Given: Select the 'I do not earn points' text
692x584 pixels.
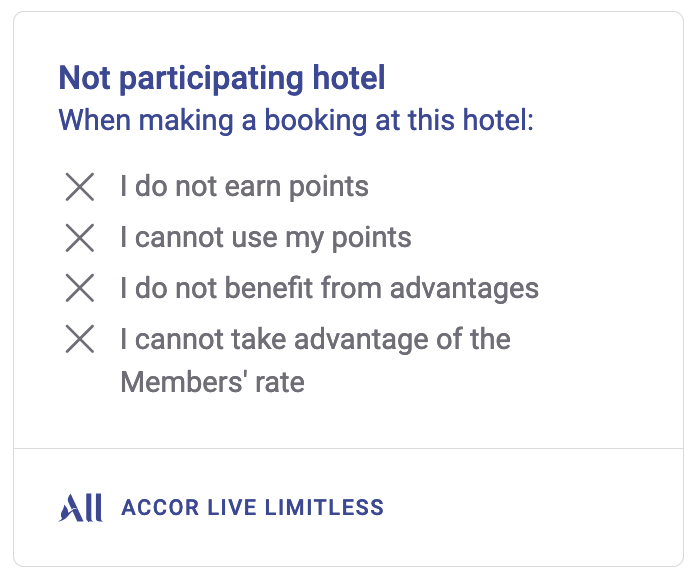Looking at the screenshot, I should (x=244, y=187).
